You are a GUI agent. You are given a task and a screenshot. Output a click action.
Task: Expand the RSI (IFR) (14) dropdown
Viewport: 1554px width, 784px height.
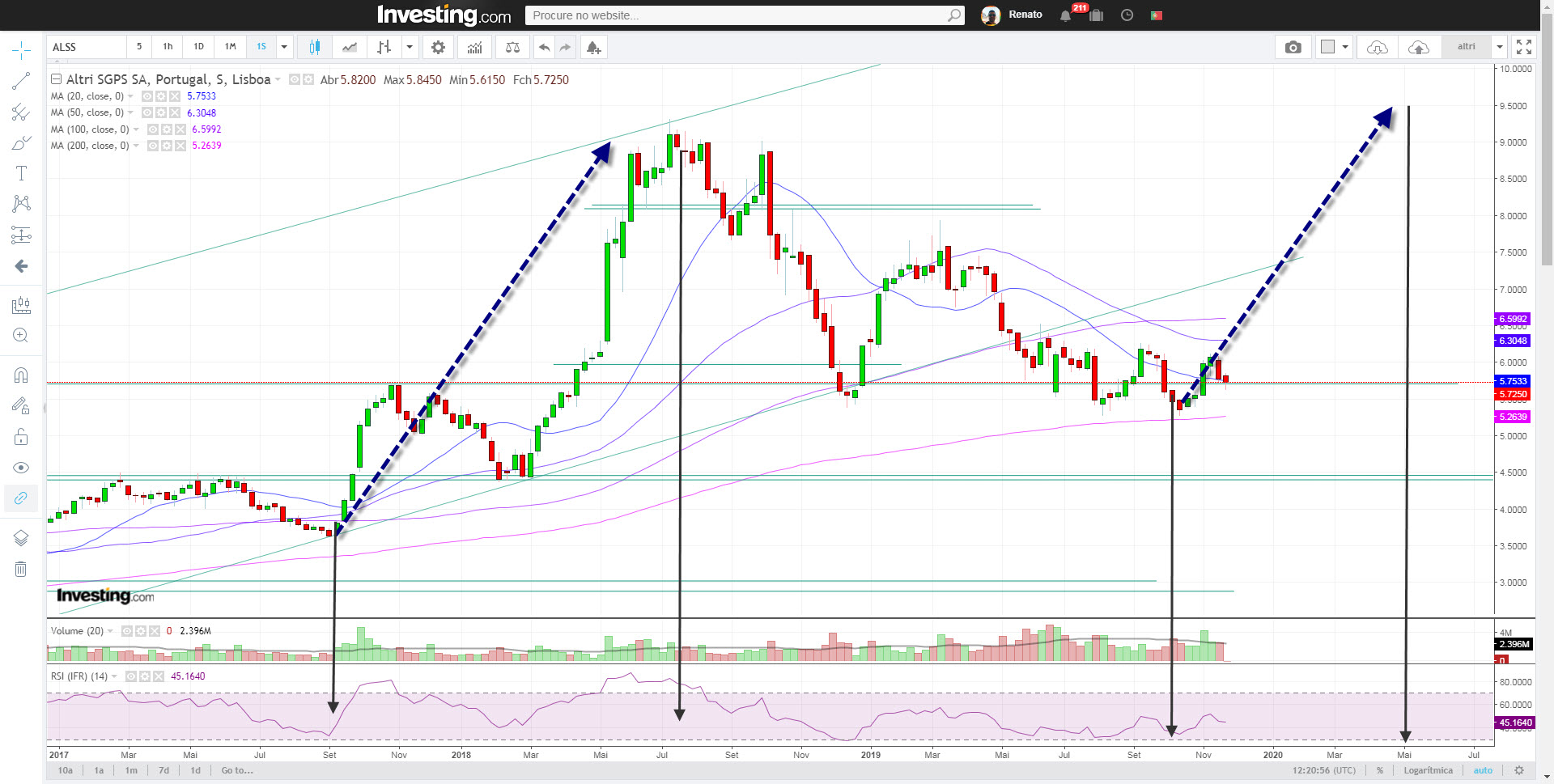pyautogui.click(x=114, y=676)
